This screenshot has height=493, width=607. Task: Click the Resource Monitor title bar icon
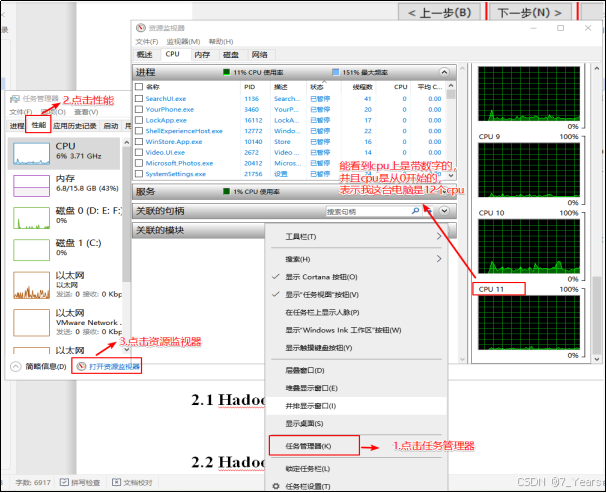(x=141, y=28)
